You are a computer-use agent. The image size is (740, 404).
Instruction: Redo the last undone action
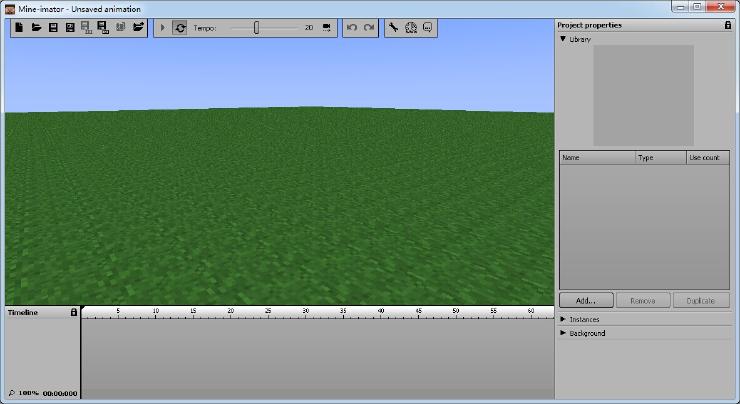click(x=369, y=28)
